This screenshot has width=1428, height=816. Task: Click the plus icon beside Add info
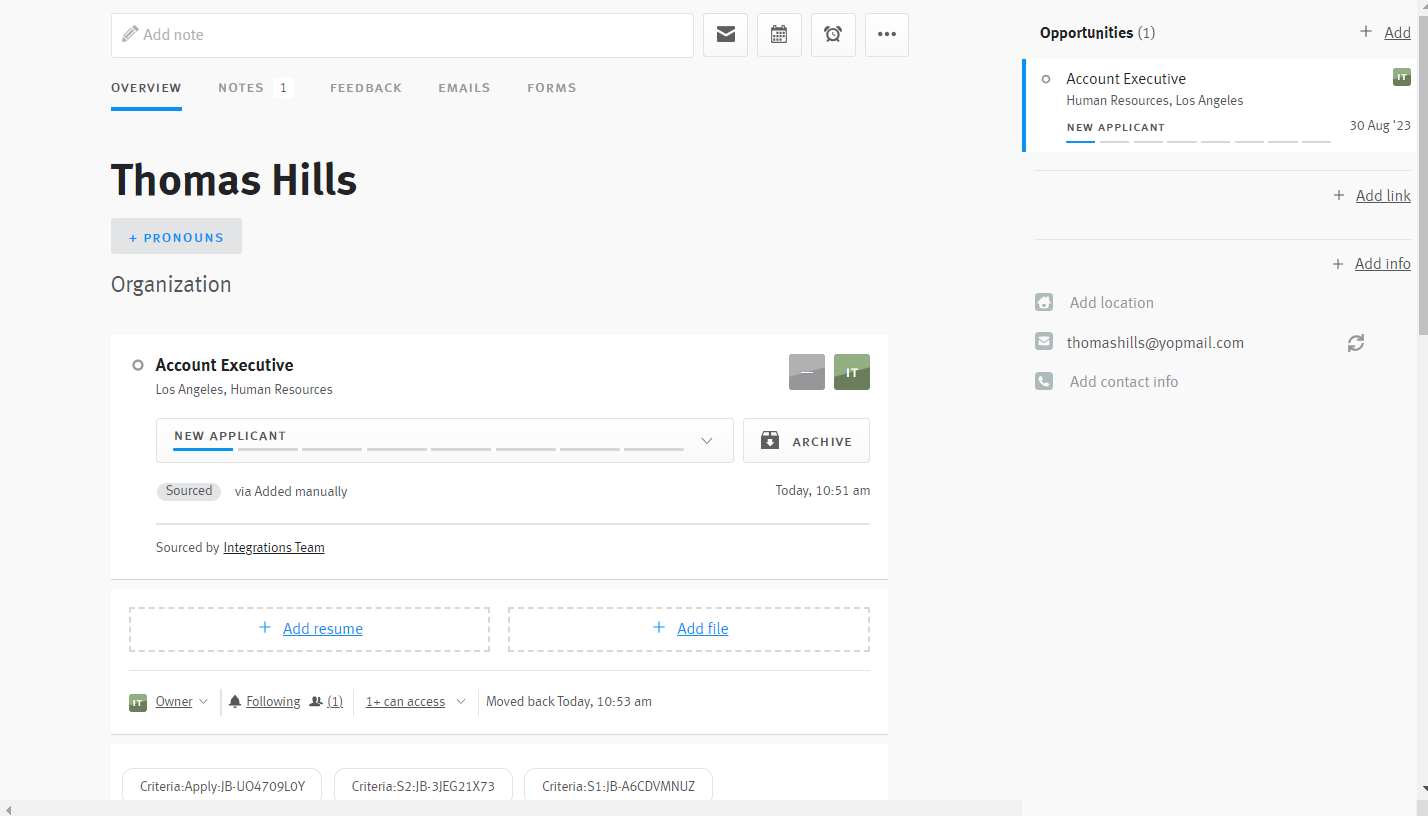(x=1338, y=264)
